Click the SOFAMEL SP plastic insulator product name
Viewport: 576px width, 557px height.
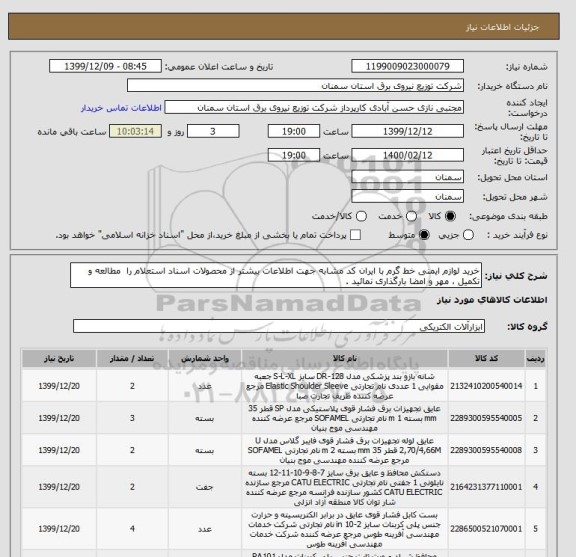click(x=345, y=418)
